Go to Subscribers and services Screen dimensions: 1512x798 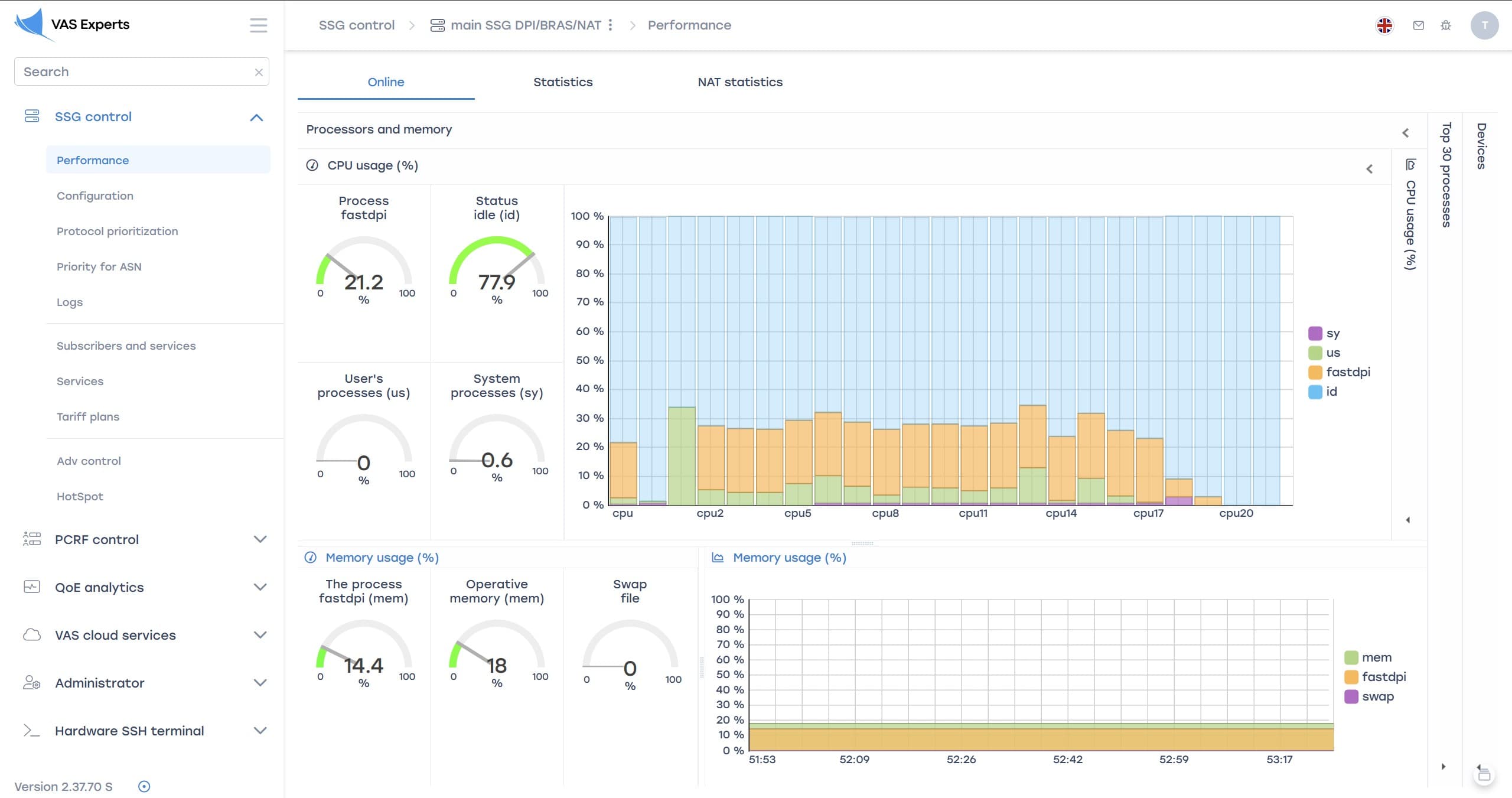126,346
